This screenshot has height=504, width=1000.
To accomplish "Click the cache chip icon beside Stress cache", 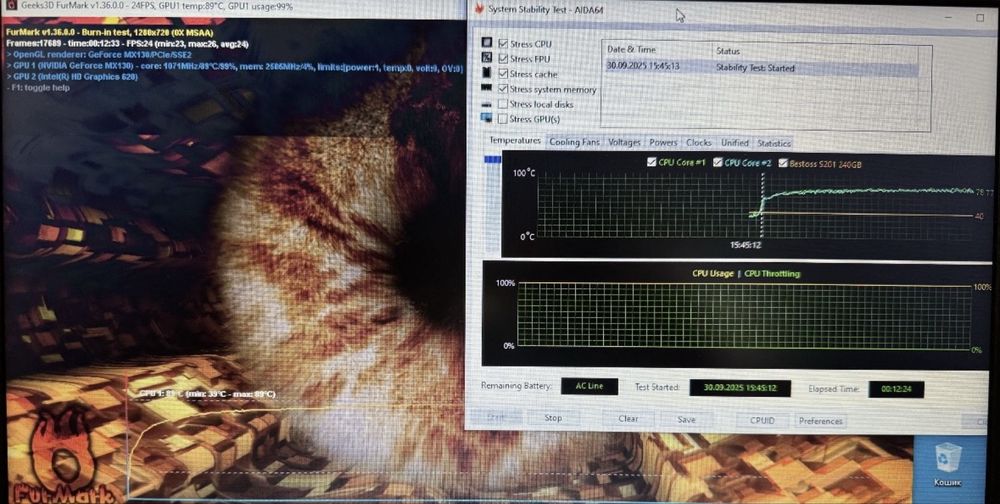I will (x=487, y=73).
